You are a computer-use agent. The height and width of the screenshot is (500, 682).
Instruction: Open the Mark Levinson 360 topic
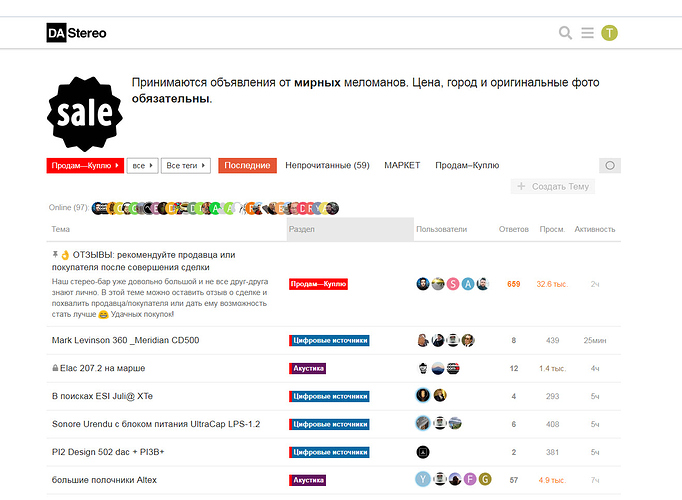[125, 340]
